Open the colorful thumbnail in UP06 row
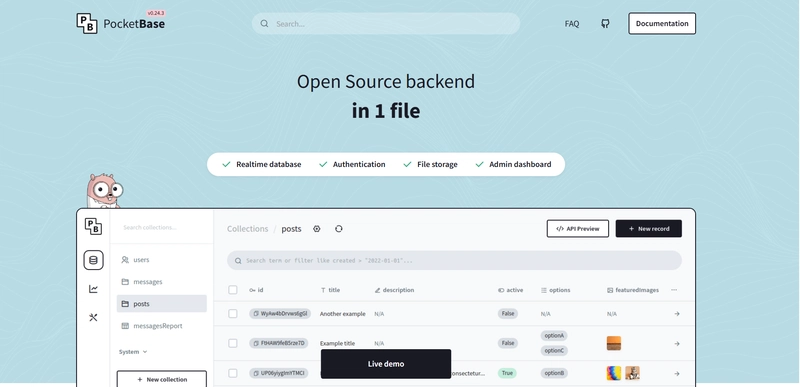Screen dimensions: 800x387 [614, 373]
